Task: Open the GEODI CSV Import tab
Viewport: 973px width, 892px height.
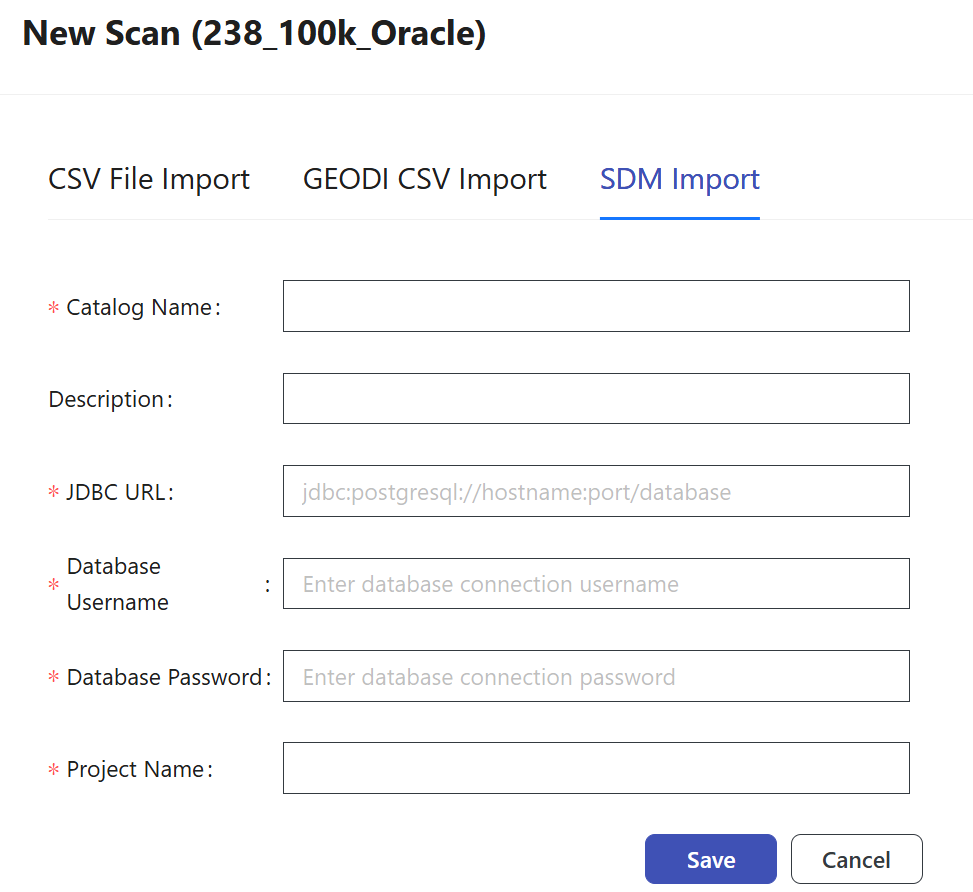Action: [x=425, y=180]
